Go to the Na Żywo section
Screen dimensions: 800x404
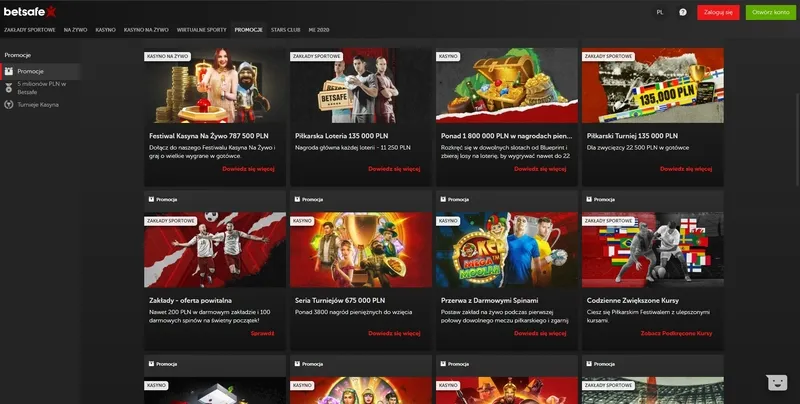pyautogui.click(x=76, y=30)
